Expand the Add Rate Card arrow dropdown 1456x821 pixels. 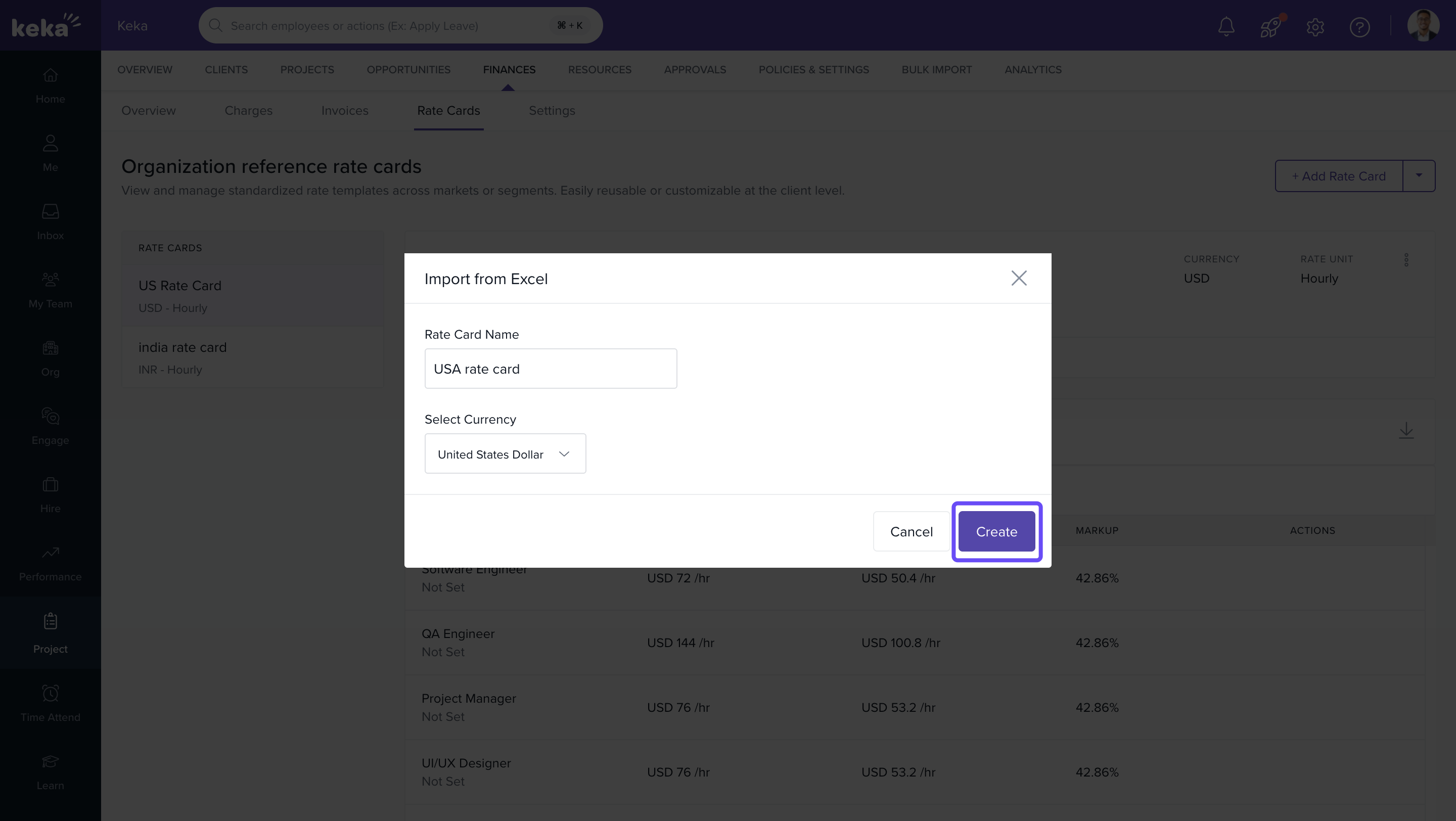pyautogui.click(x=1419, y=176)
